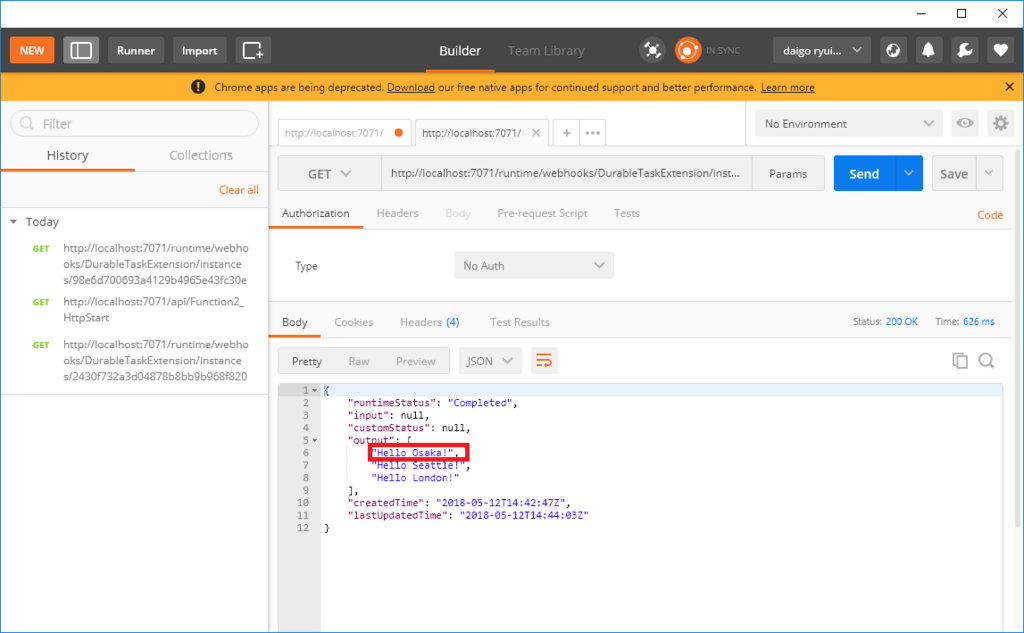Open the Send button dropdown arrow

[908, 174]
